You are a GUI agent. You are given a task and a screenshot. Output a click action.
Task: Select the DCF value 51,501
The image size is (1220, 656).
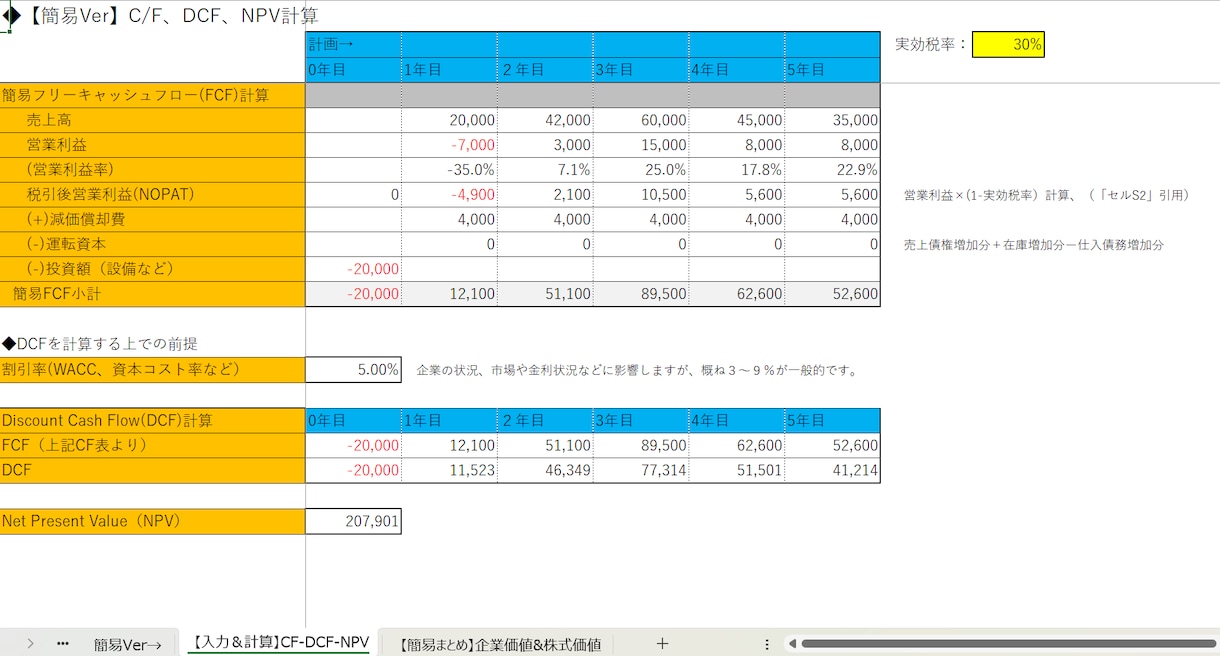coord(737,471)
